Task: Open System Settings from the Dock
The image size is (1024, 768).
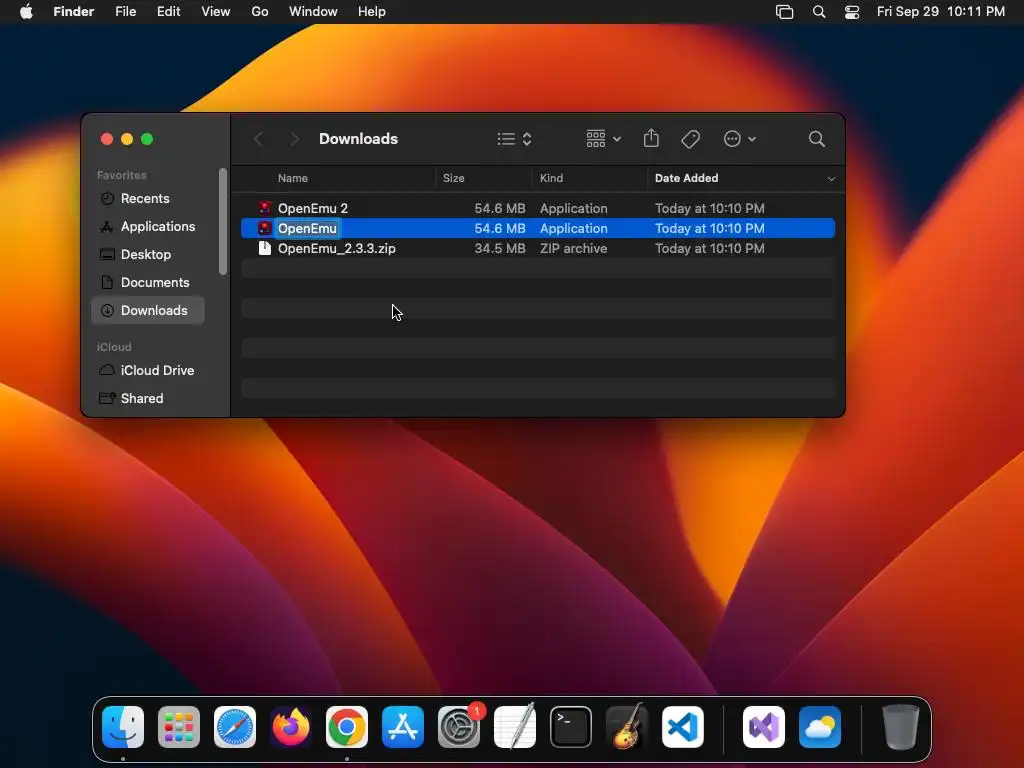Action: tap(459, 727)
